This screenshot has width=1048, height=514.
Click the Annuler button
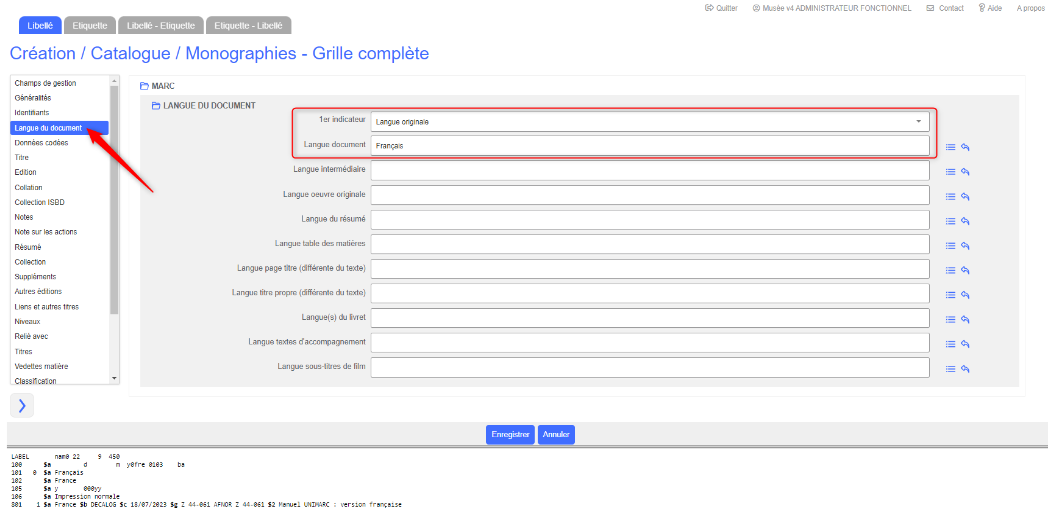556,435
